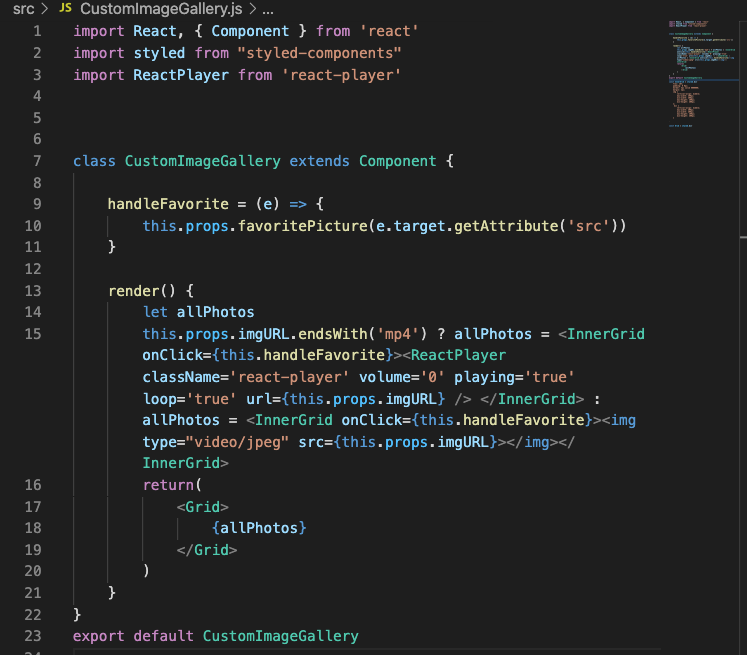This screenshot has height=655, width=747.
Task: Click 'CustomImageGallery' on the export line 23
Action: pos(281,636)
